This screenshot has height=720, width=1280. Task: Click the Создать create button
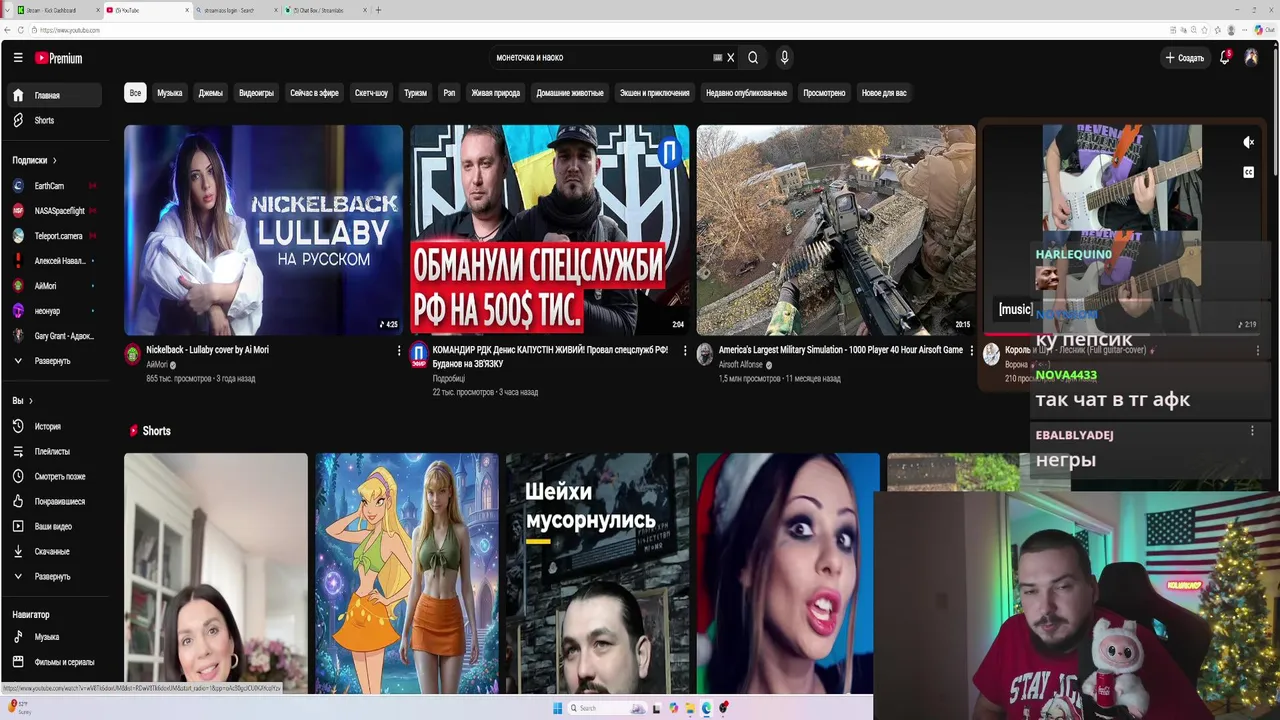click(x=1184, y=58)
